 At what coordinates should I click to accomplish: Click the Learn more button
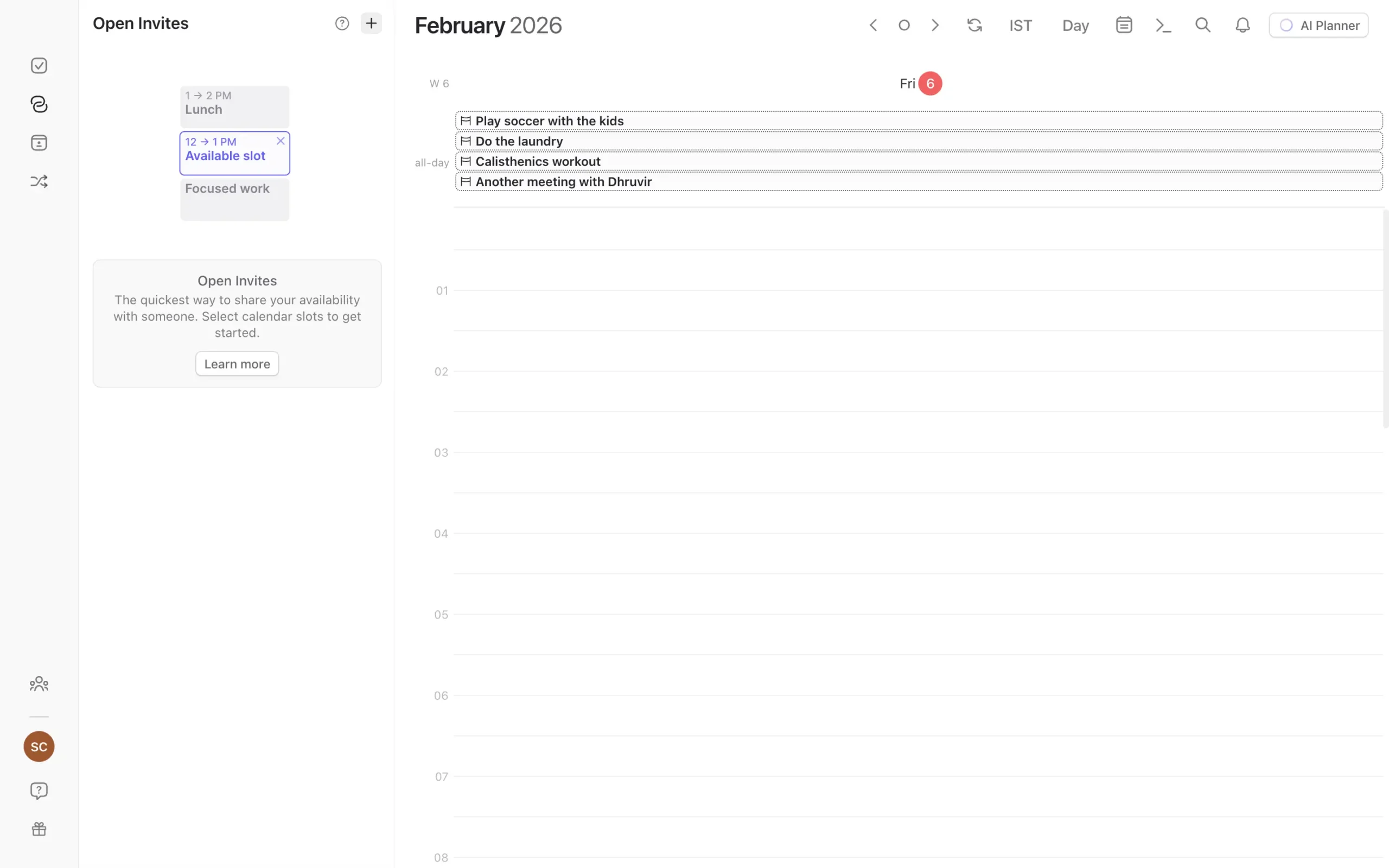(x=237, y=364)
